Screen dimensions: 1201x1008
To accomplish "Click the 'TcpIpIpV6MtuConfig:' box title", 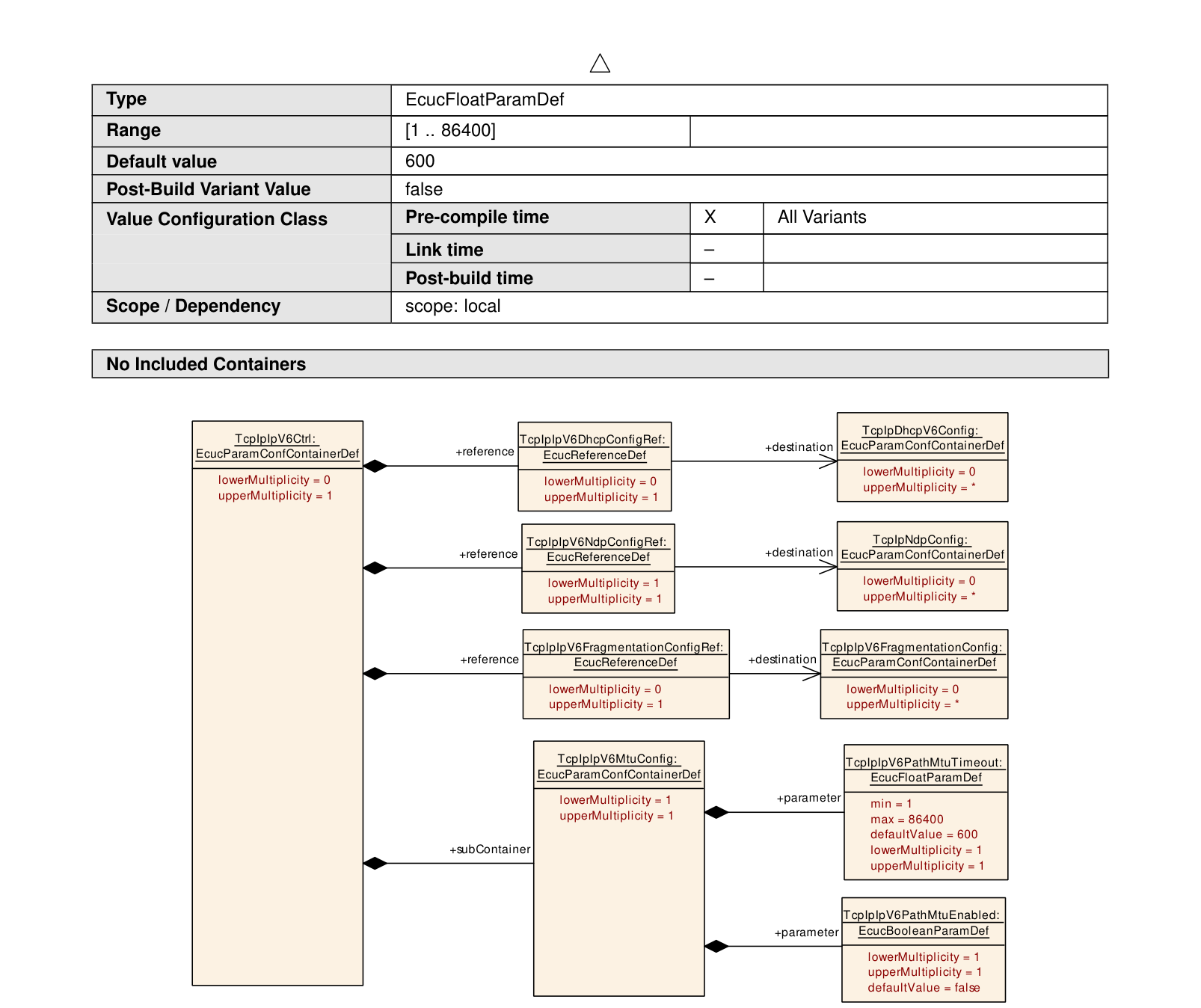I will [x=618, y=759].
